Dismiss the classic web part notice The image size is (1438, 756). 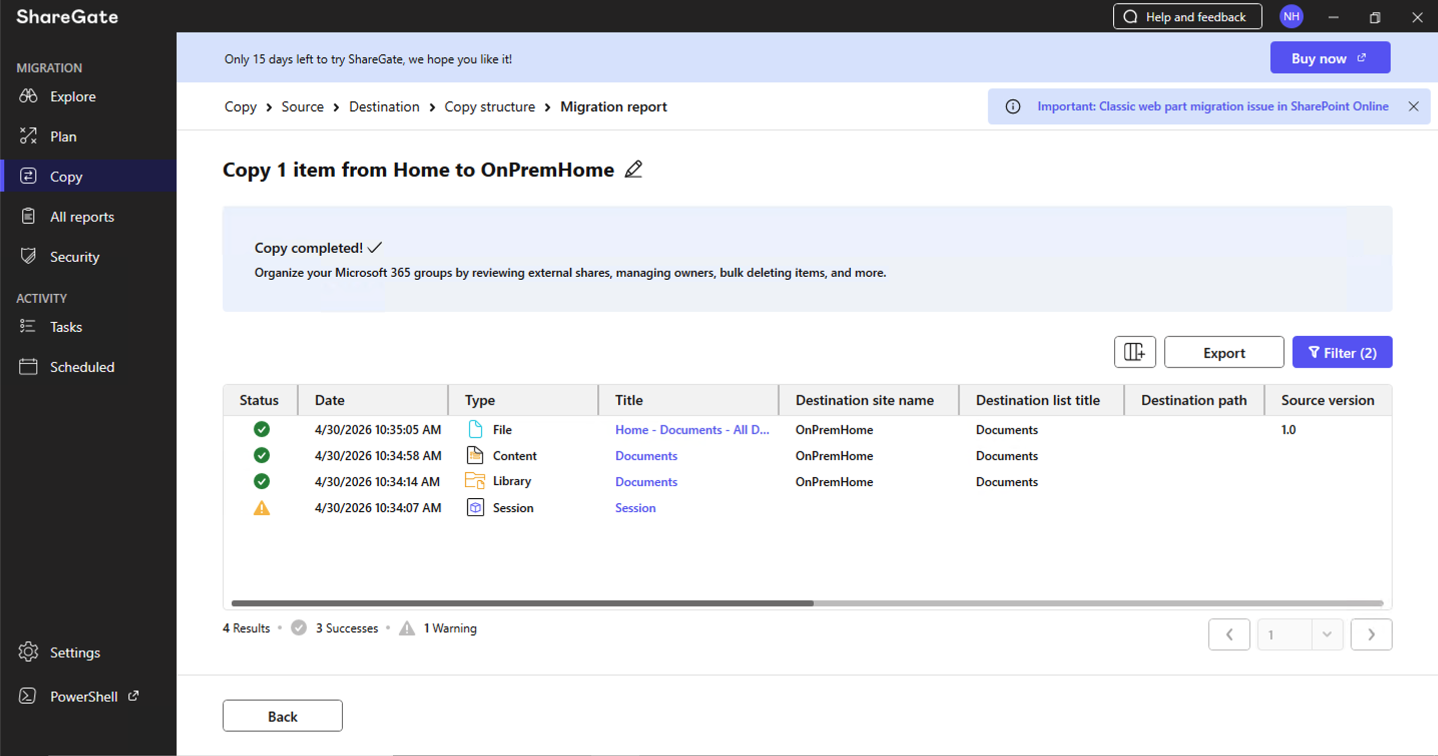tap(1413, 106)
